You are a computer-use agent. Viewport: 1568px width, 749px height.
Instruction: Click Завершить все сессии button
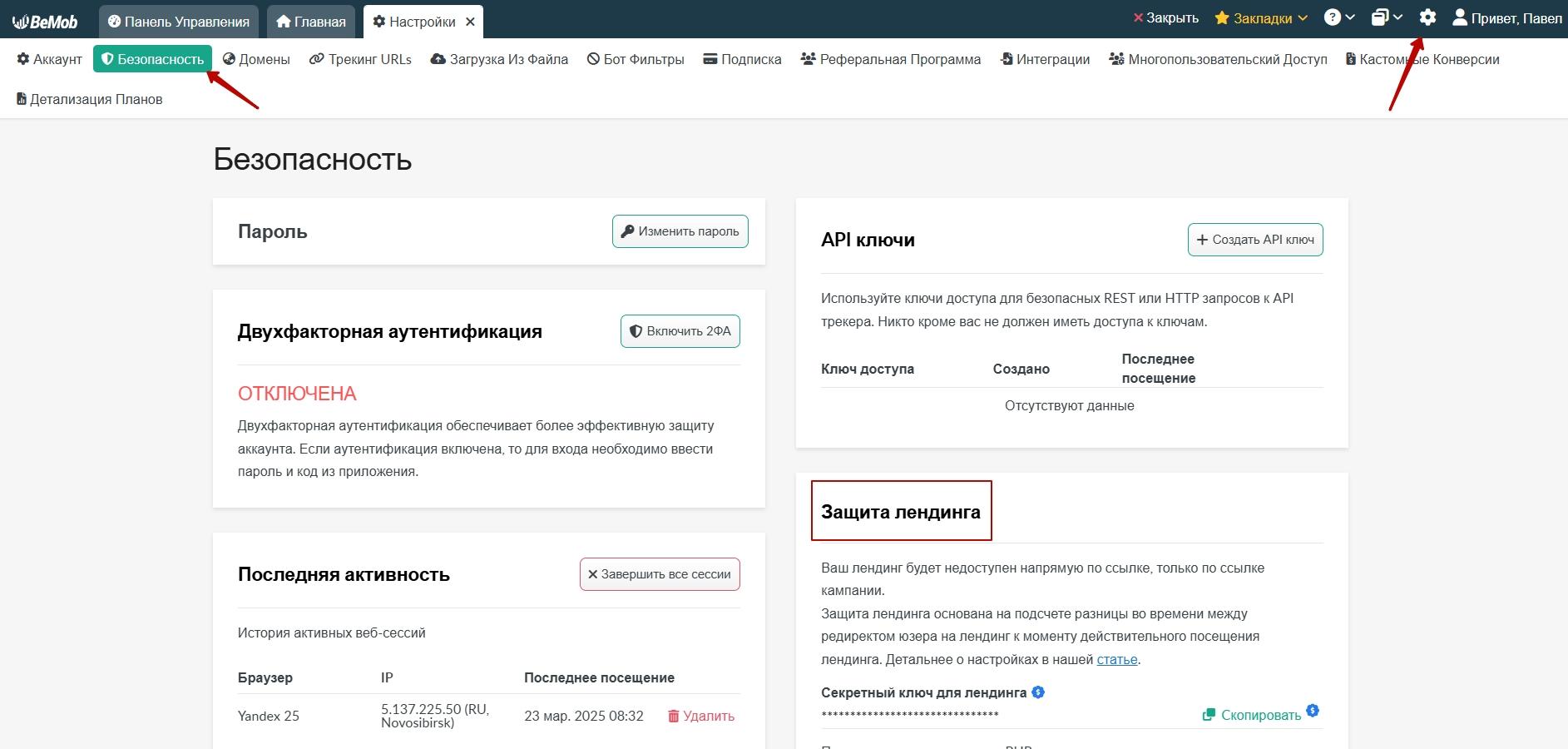tap(660, 574)
